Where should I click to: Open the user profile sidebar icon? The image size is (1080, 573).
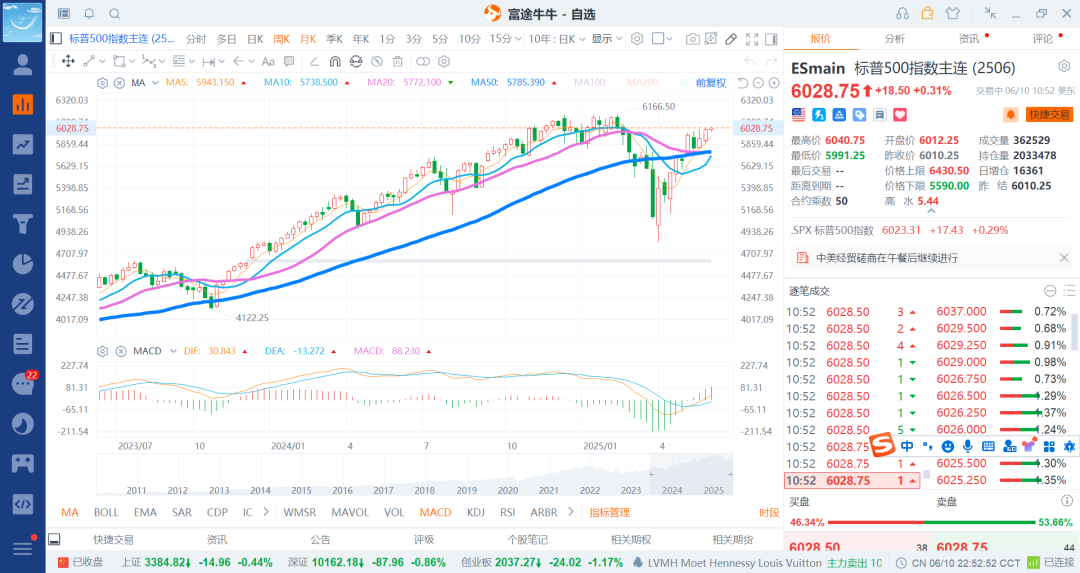pyautogui.click(x=23, y=65)
